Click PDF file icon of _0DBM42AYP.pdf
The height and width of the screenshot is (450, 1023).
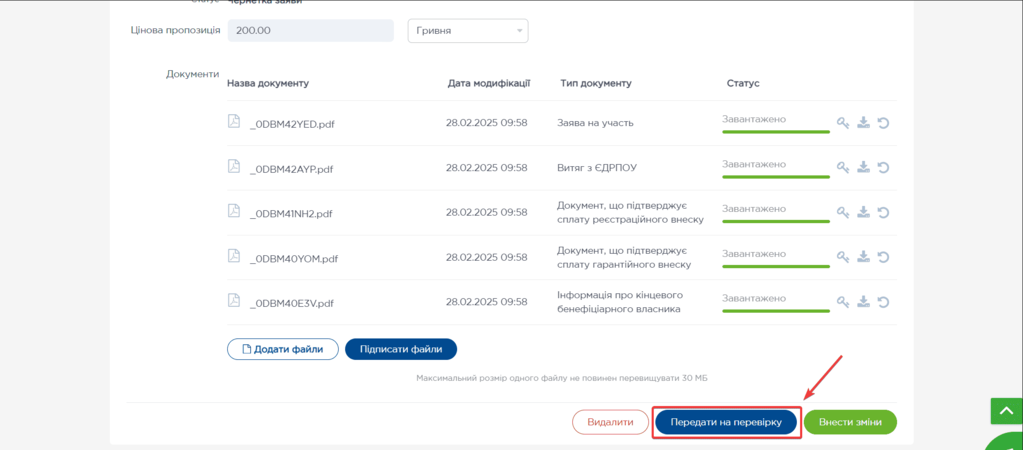coord(234,167)
